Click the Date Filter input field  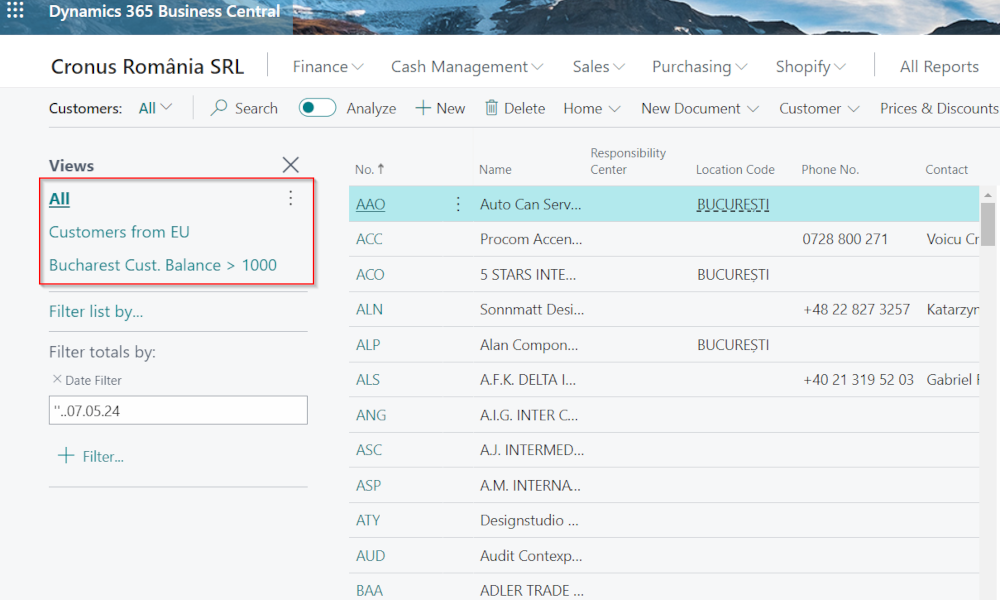(x=178, y=410)
